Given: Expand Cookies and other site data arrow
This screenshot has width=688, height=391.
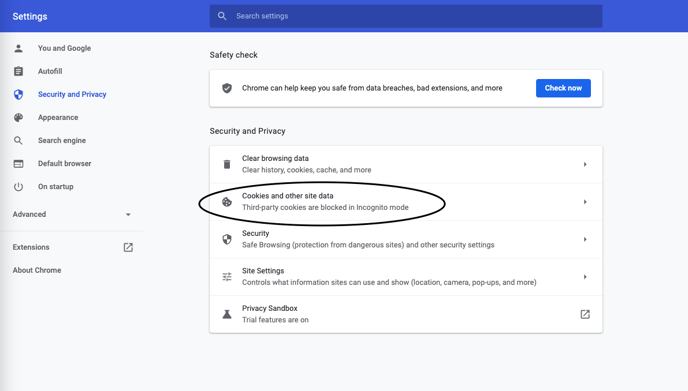Looking at the screenshot, I should click(x=585, y=202).
